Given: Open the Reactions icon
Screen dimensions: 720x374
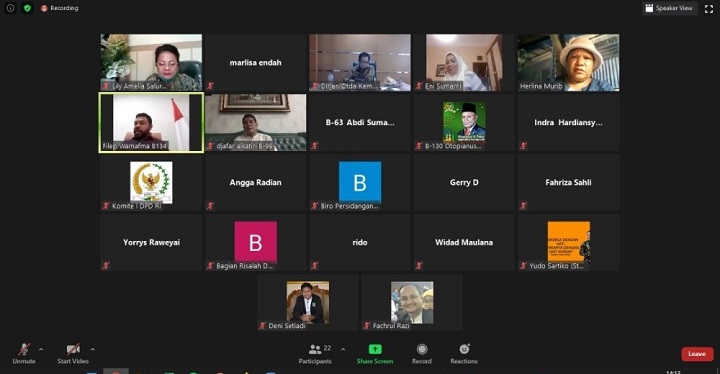Looking at the screenshot, I should (464, 349).
